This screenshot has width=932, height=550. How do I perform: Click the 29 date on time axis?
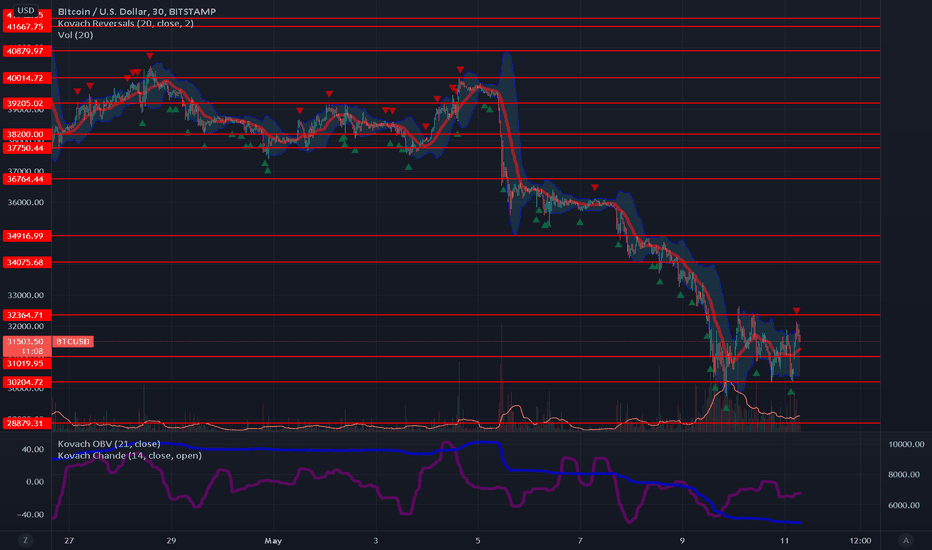pos(171,540)
